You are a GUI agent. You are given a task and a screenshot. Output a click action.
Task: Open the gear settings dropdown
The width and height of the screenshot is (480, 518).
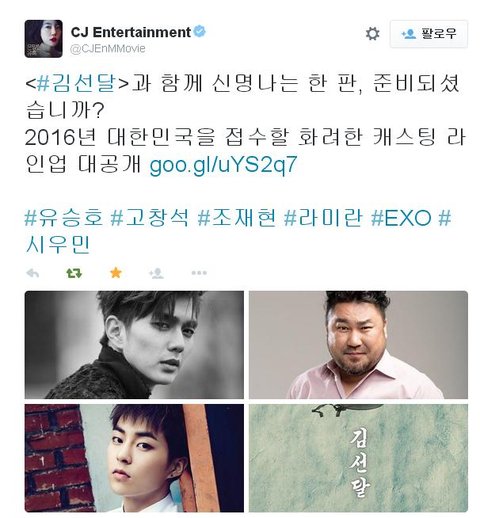[372, 34]
